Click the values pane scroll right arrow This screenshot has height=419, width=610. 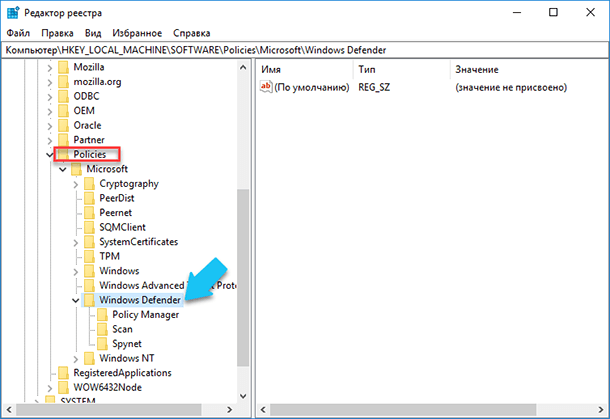(601, 409)
